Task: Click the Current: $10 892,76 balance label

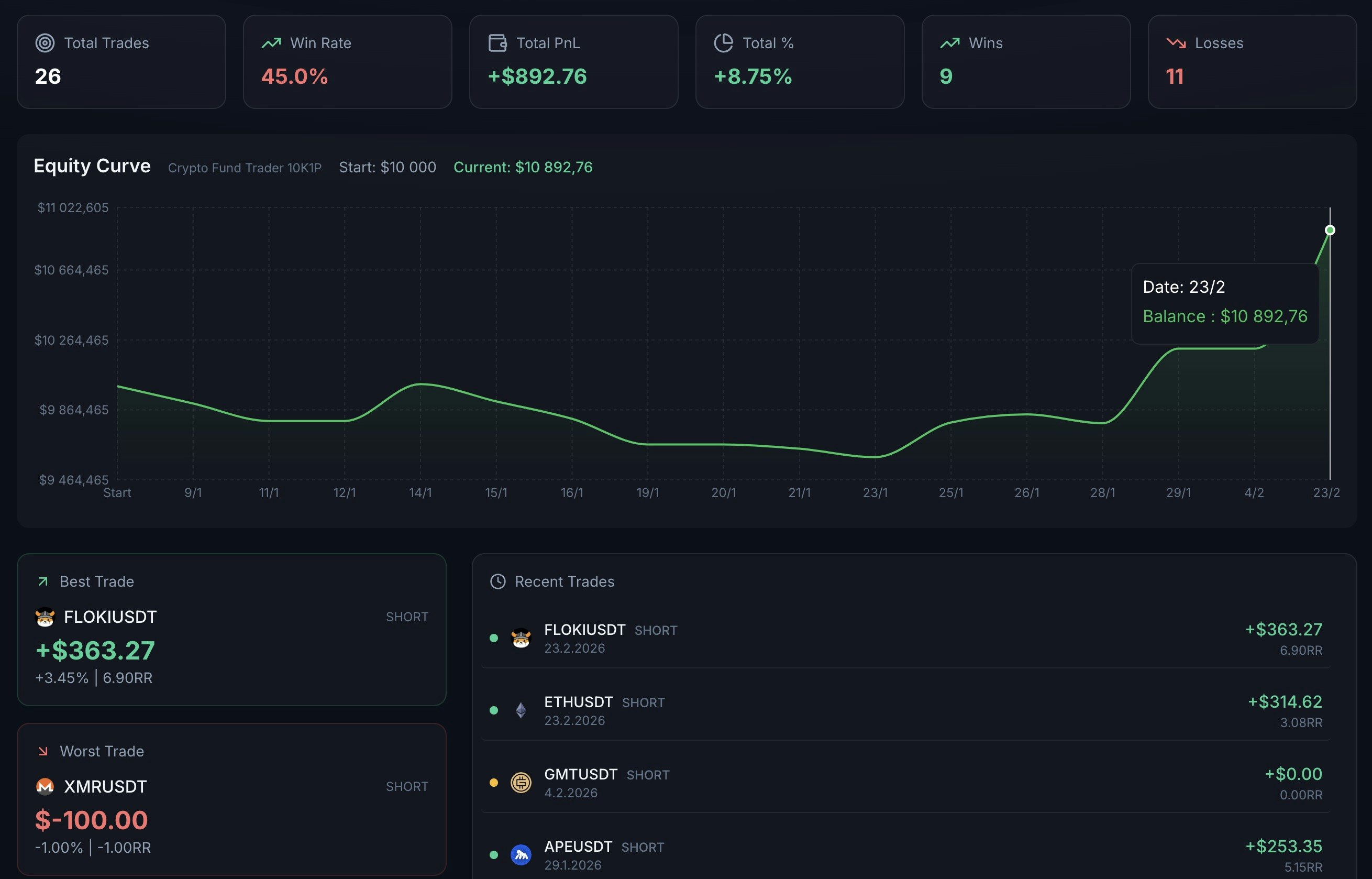Action: point(523,167)
